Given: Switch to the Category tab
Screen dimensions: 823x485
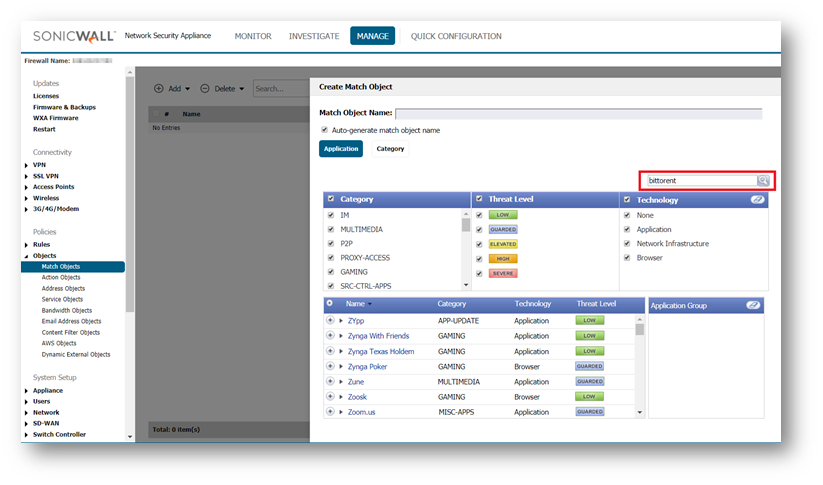Looking at the screenshot, I should (x=390, y=149).
